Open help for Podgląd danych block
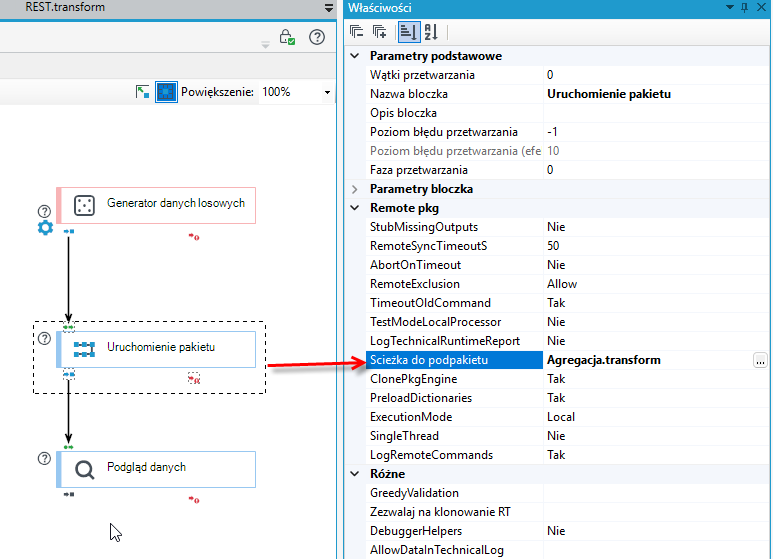This screenshot has width=773, height=559. pos(44,458)
